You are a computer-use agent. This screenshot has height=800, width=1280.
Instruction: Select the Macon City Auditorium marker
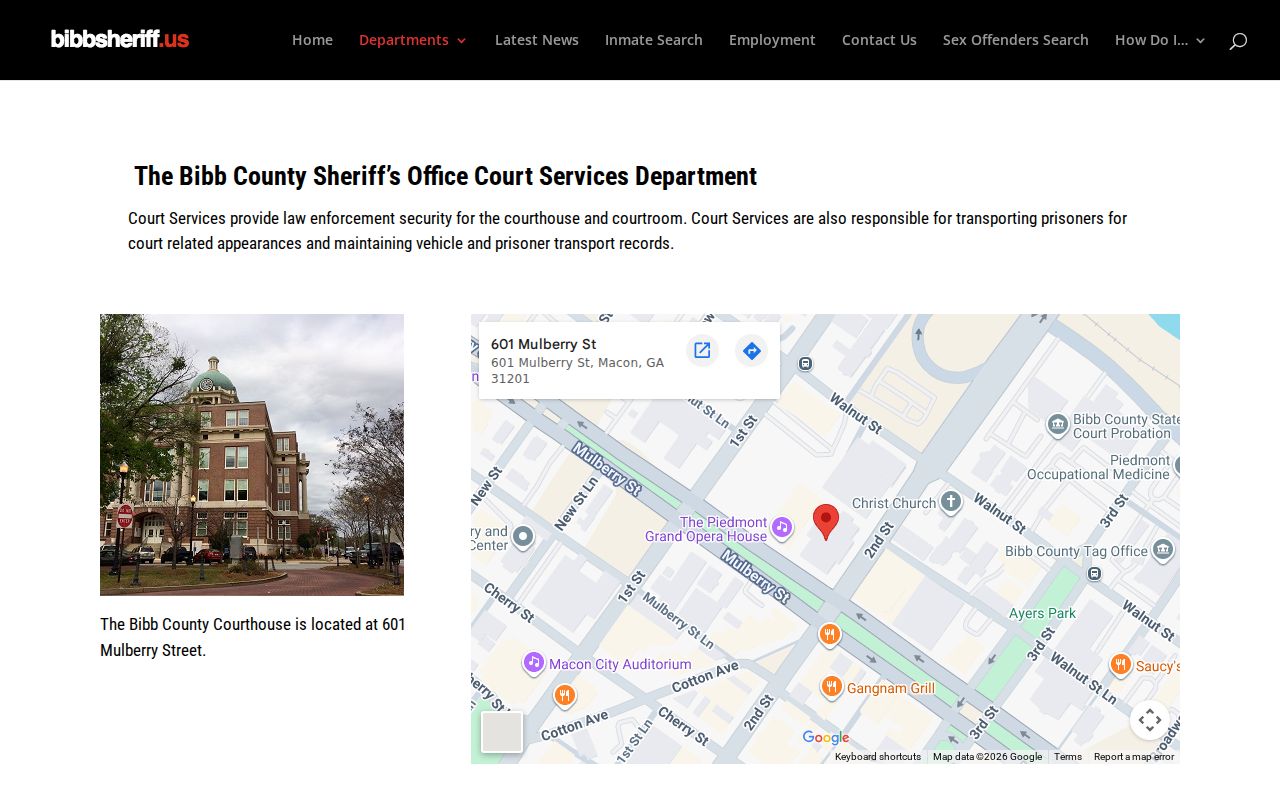click(534, 663)
